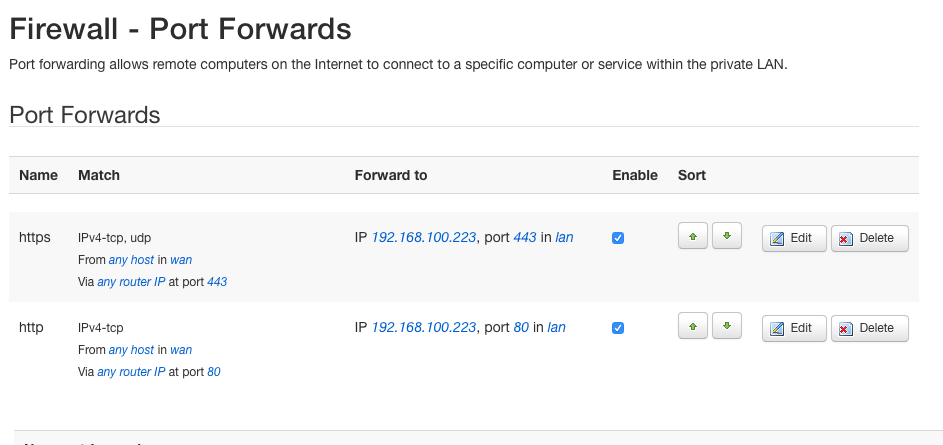Move the https rule down

(727, 238)
